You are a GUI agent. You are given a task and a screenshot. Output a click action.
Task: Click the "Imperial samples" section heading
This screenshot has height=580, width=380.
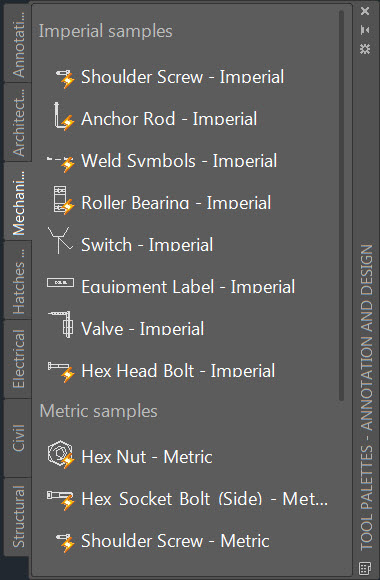[x=106, y=31]
